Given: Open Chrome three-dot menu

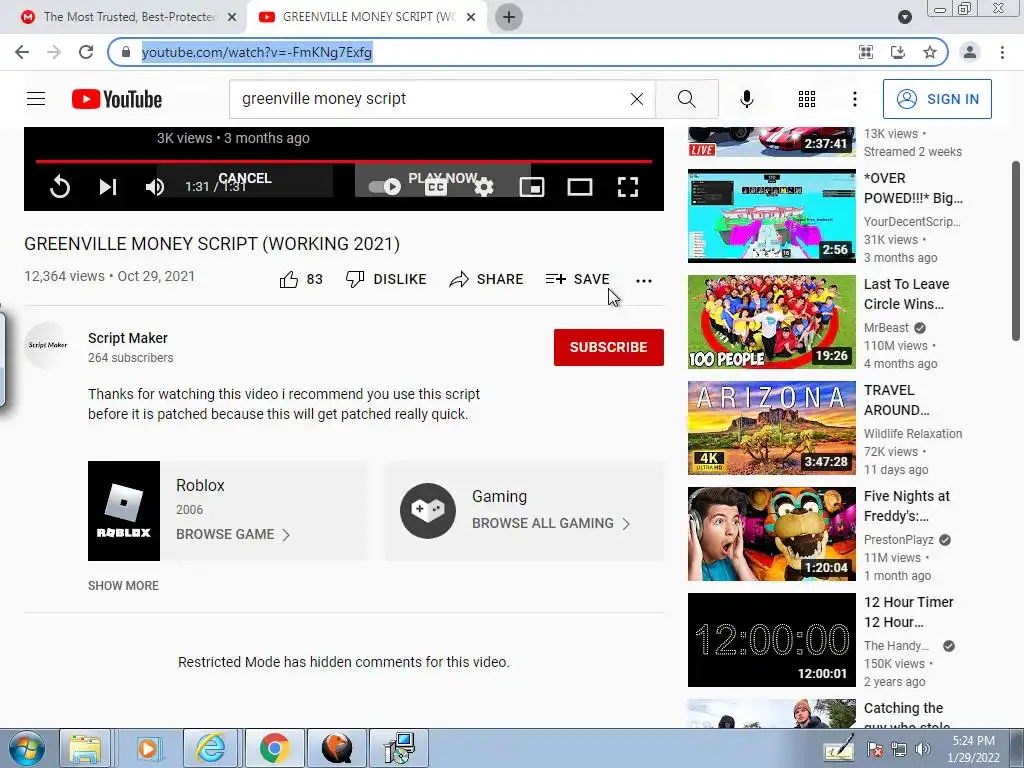Looking at the screenshot, I should (x=1002, y=52).
